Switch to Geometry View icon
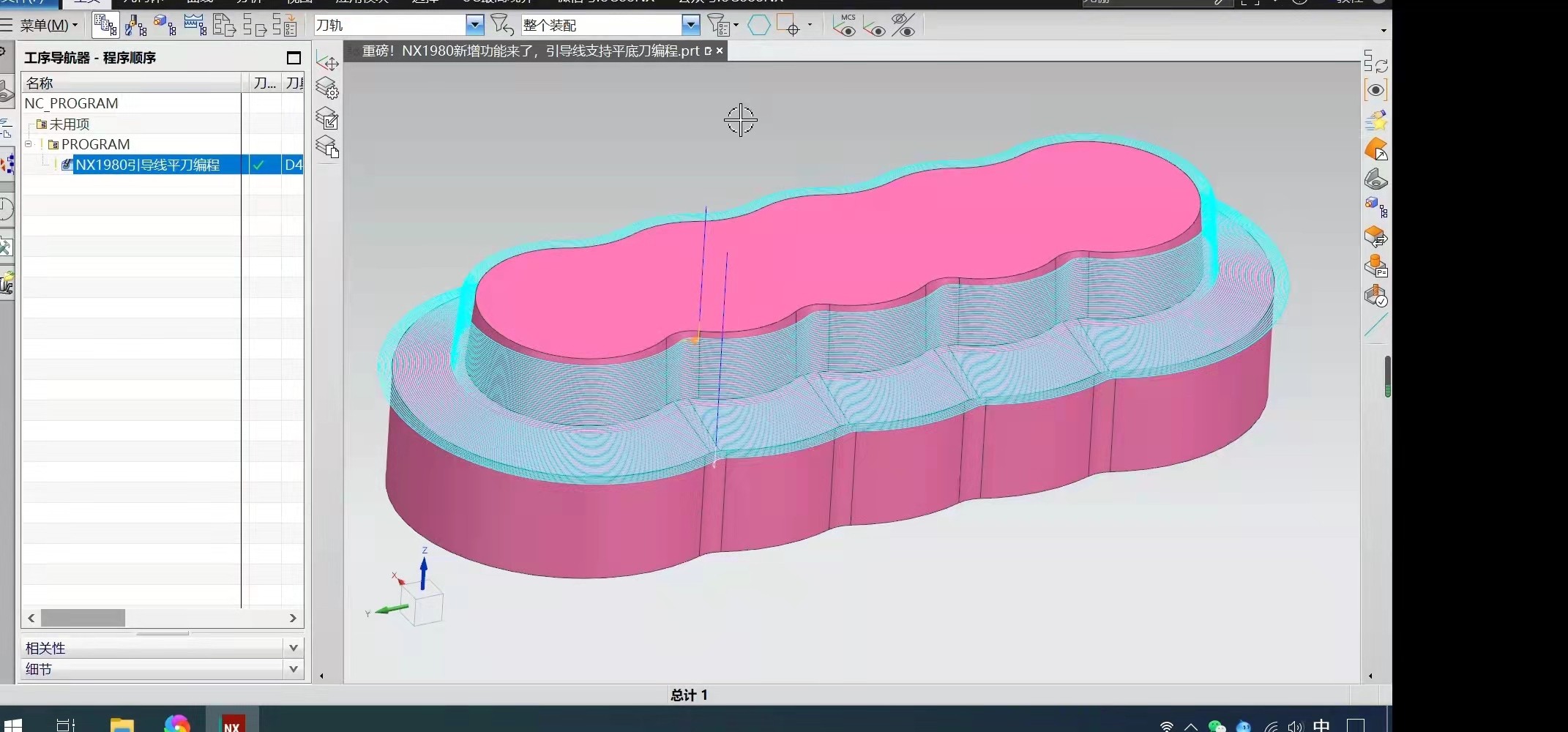This screenshot has height=732, width=1568. click(165, 26)
